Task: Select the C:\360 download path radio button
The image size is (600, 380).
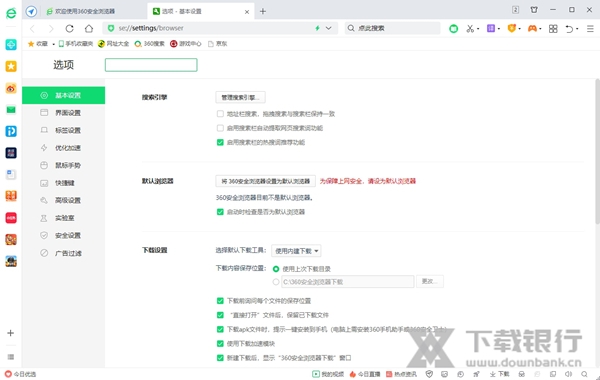Action: tap(276, 282)
